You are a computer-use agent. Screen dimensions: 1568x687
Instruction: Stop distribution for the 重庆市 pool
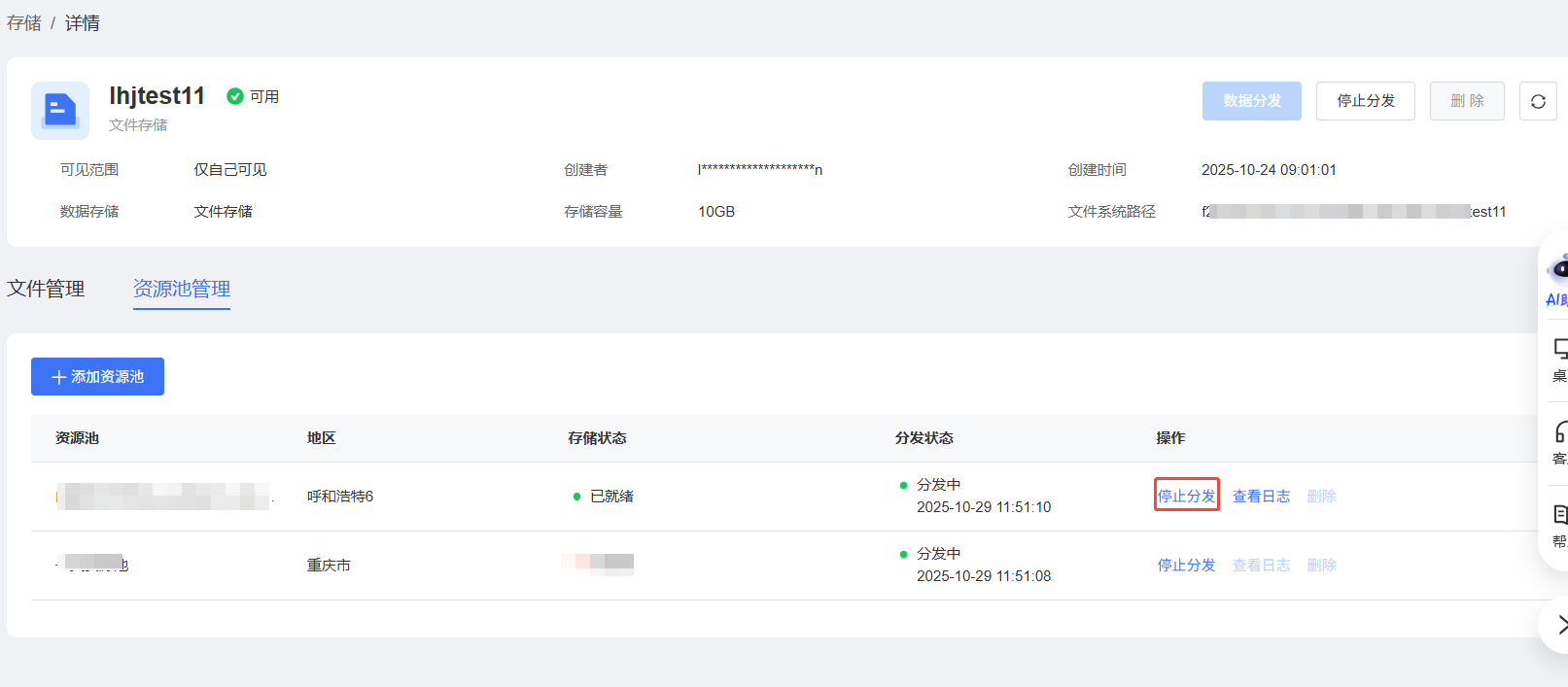pos(1186,565)
